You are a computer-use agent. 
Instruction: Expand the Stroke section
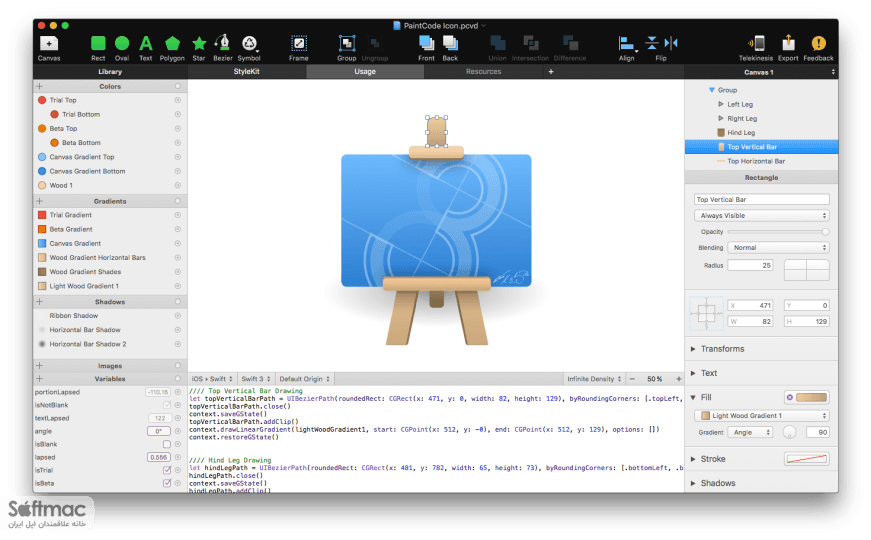coord(693,459)
